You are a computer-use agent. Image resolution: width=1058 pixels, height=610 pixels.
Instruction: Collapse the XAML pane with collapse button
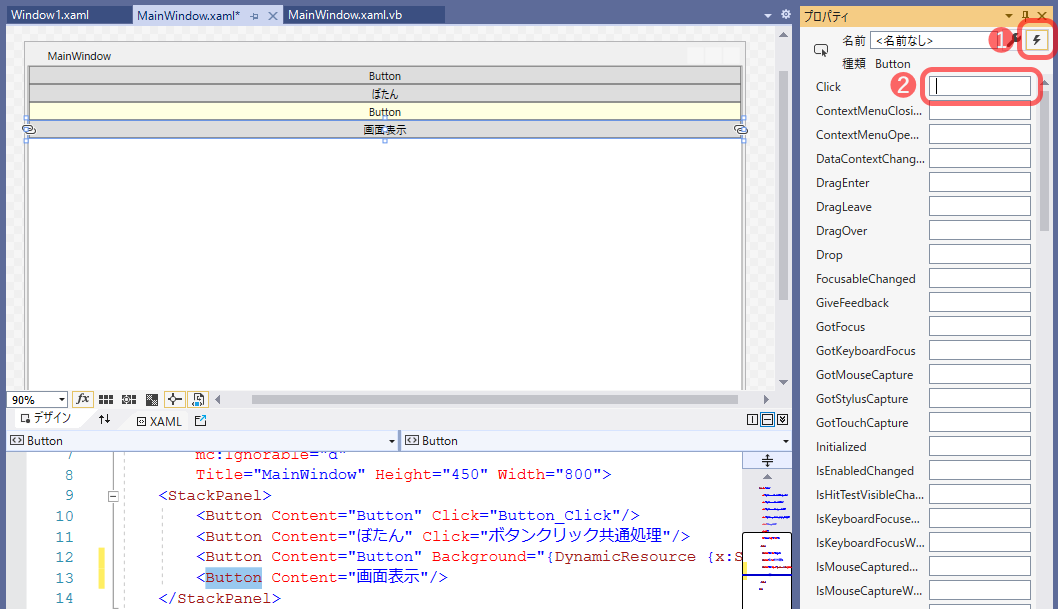[783, 420]
